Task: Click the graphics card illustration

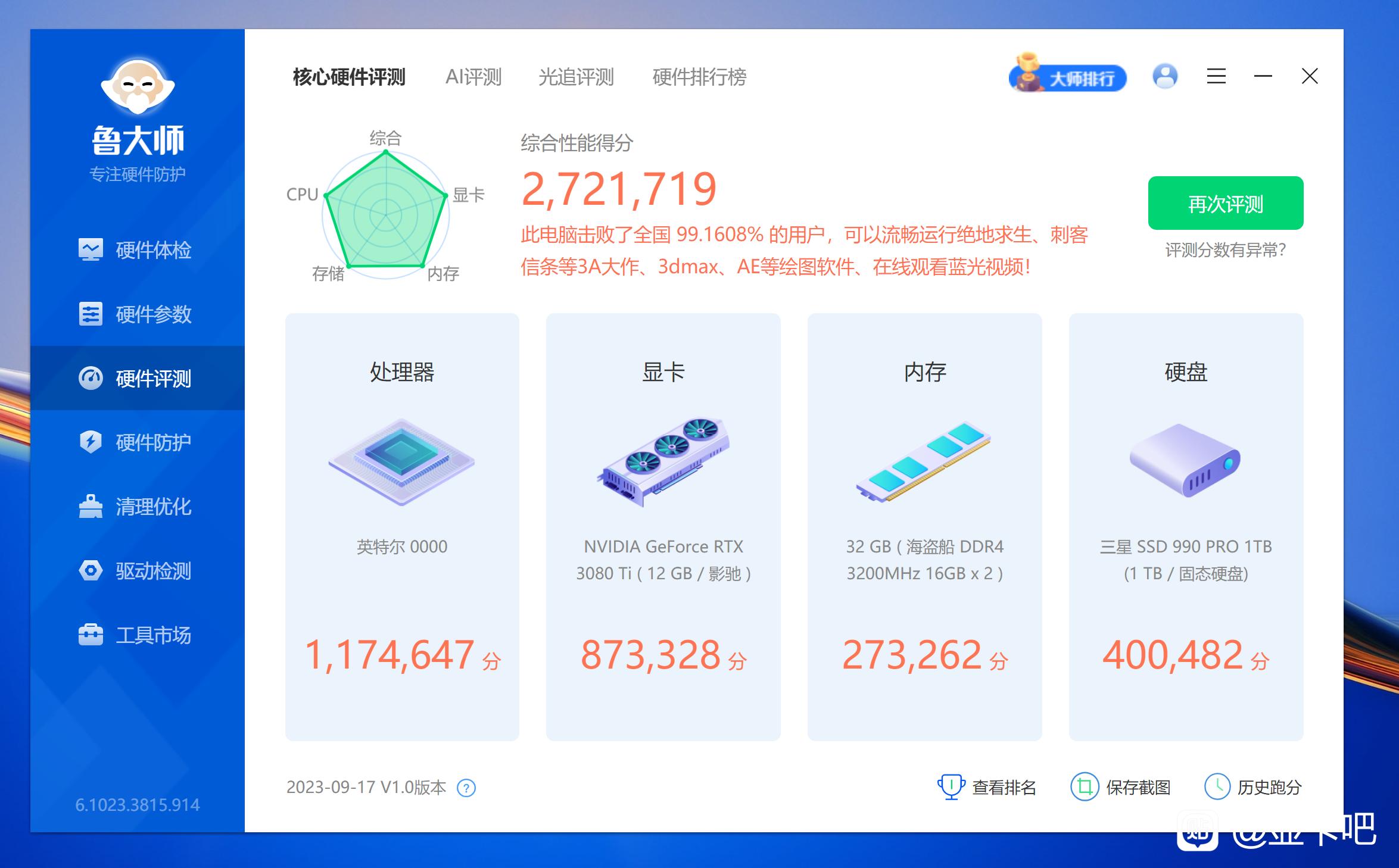Action: tap(663, 462)
